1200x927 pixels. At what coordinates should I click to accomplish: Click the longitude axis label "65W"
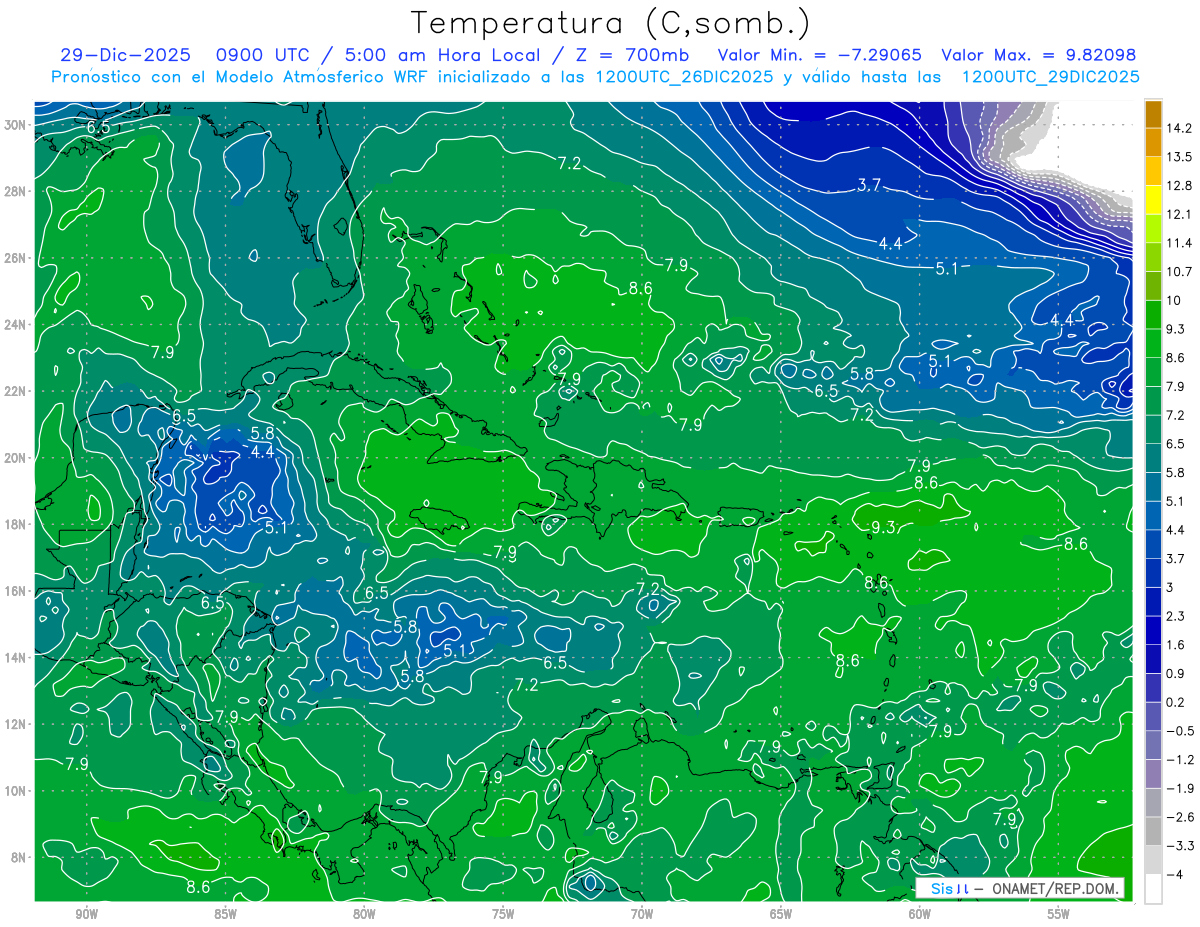(x=781, y=914)
